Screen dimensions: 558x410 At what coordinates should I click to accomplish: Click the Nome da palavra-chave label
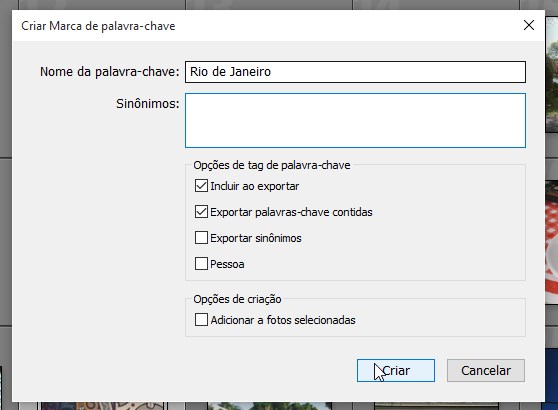[x=110, y=72]
